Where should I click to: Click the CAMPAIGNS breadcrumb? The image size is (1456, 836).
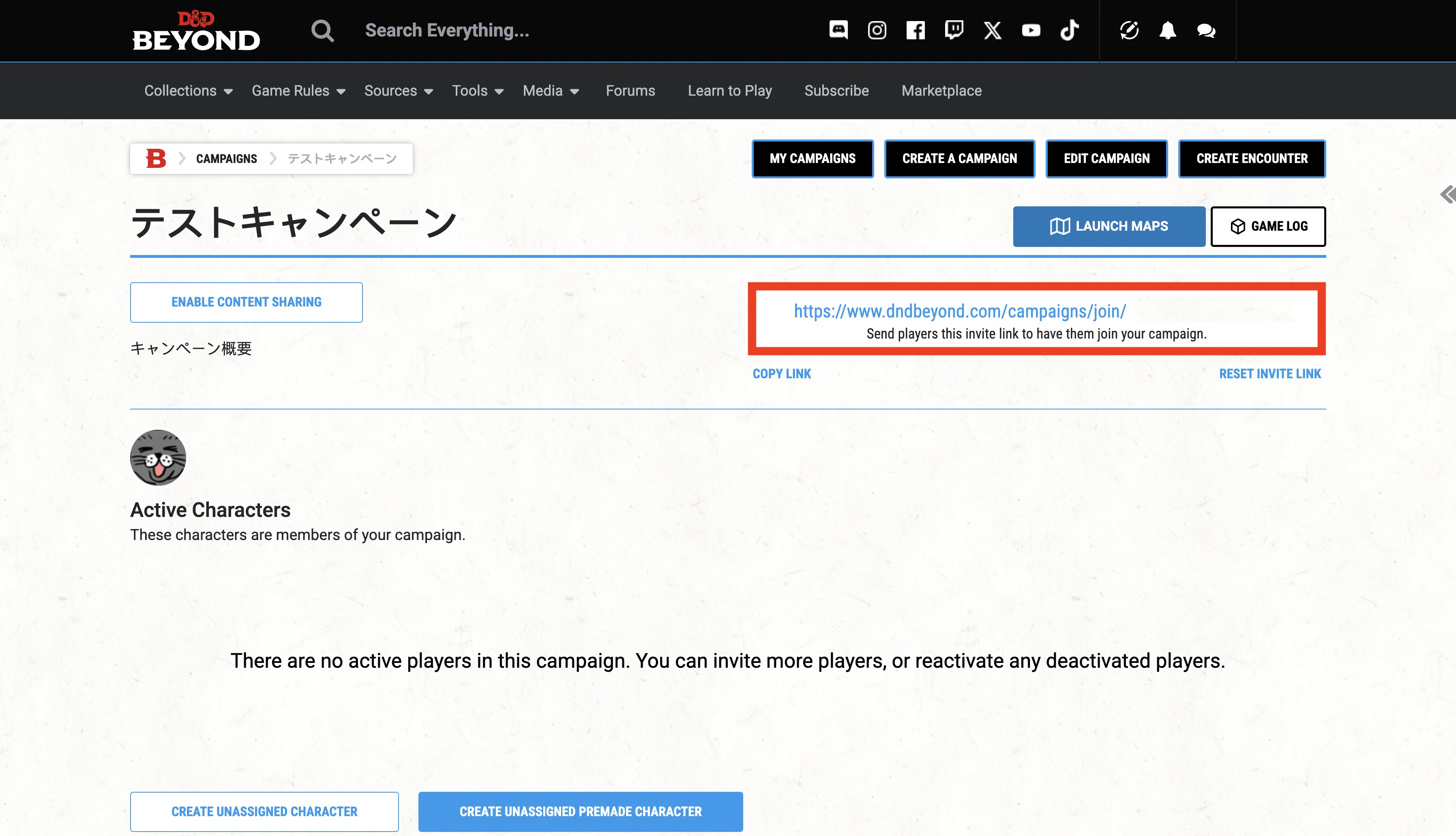click(226, 159)
